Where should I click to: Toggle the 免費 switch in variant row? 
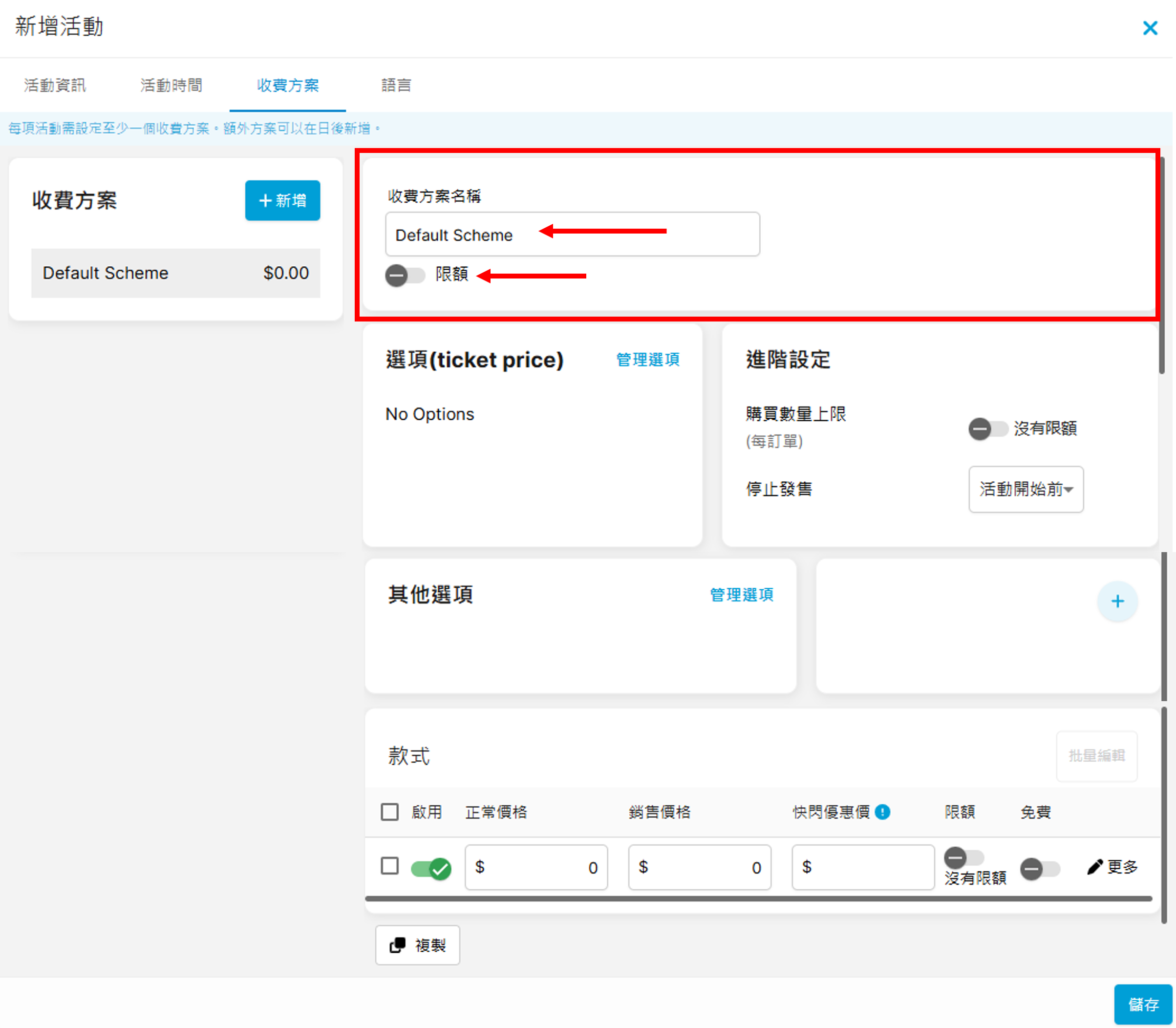click(x=1040, y=869)
